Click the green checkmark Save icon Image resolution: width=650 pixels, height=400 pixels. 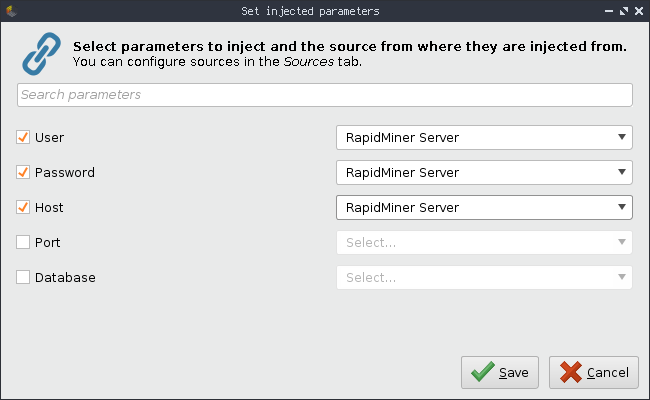click(x=483, y=372)
